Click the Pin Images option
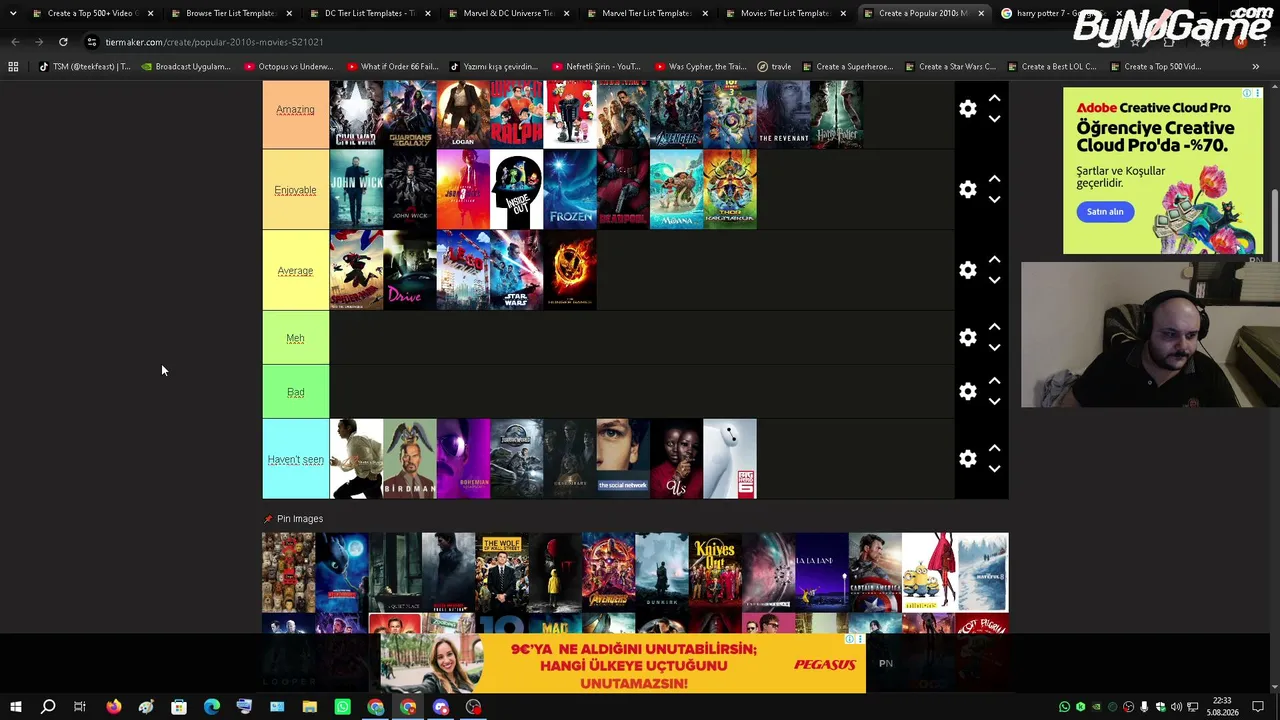Image resolution: width=1280 pixels, height=720 pixels. point(293,519)
